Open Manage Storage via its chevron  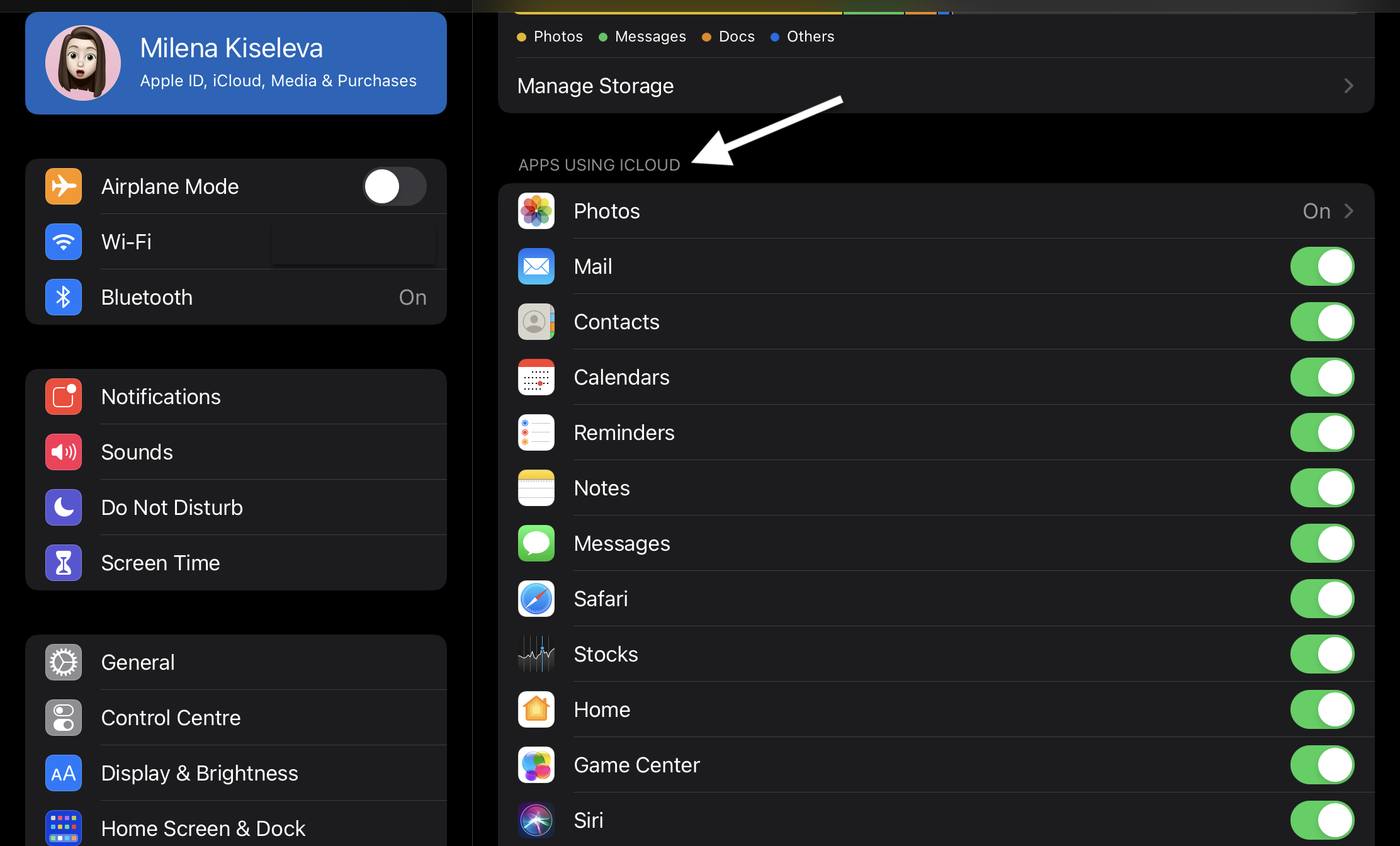point(1348,86)
